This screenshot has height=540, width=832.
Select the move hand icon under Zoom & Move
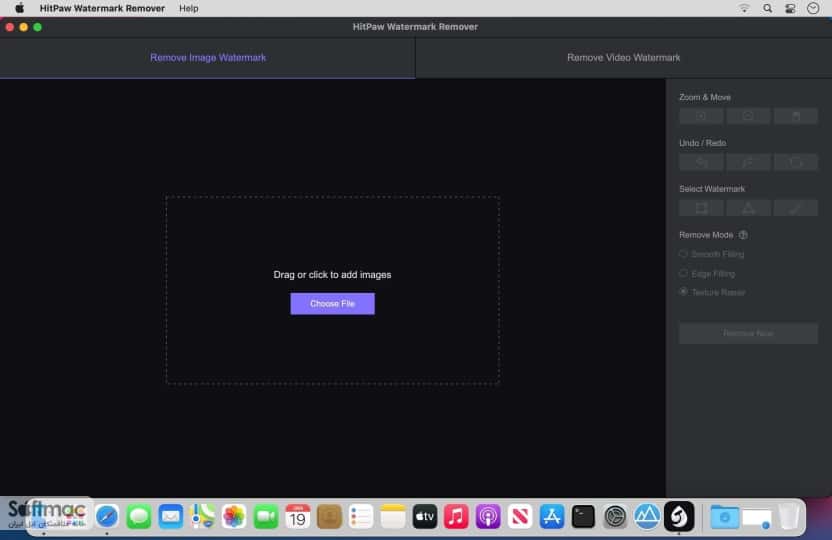(795, 116)
